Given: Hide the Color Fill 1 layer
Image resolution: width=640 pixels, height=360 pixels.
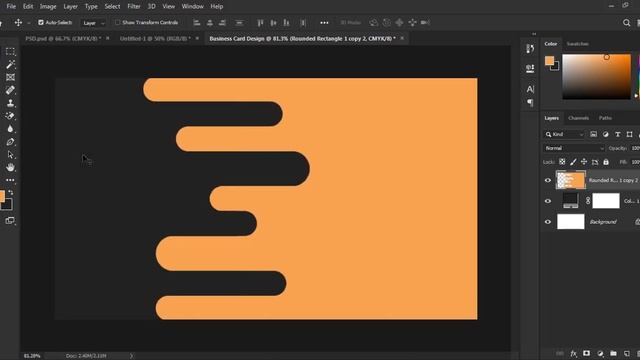Looking at the screenshot, I should coord(548,201).
